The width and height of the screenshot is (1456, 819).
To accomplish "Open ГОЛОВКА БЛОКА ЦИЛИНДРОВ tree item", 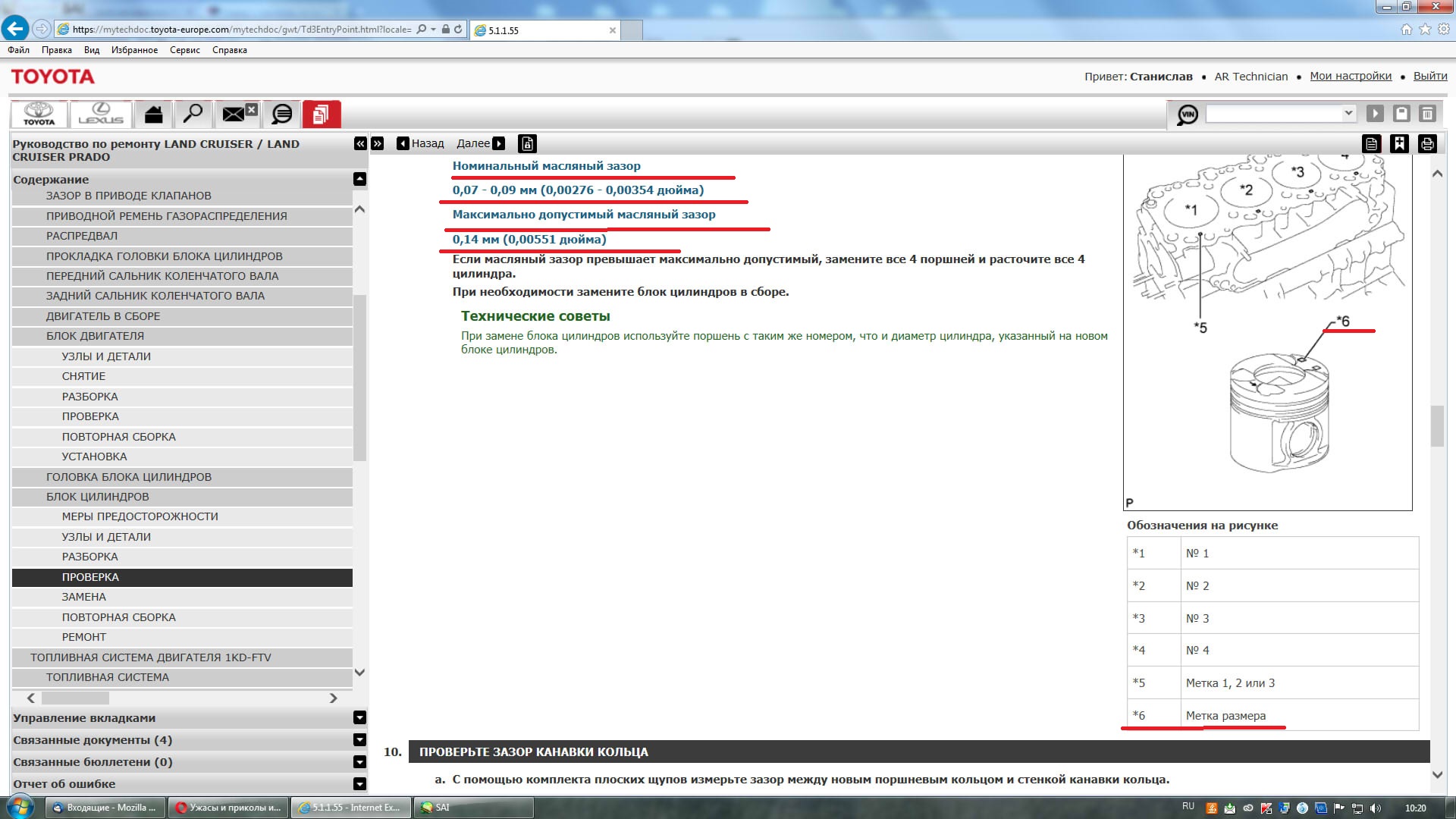I will pyautogui.click(x=182, y=477).
